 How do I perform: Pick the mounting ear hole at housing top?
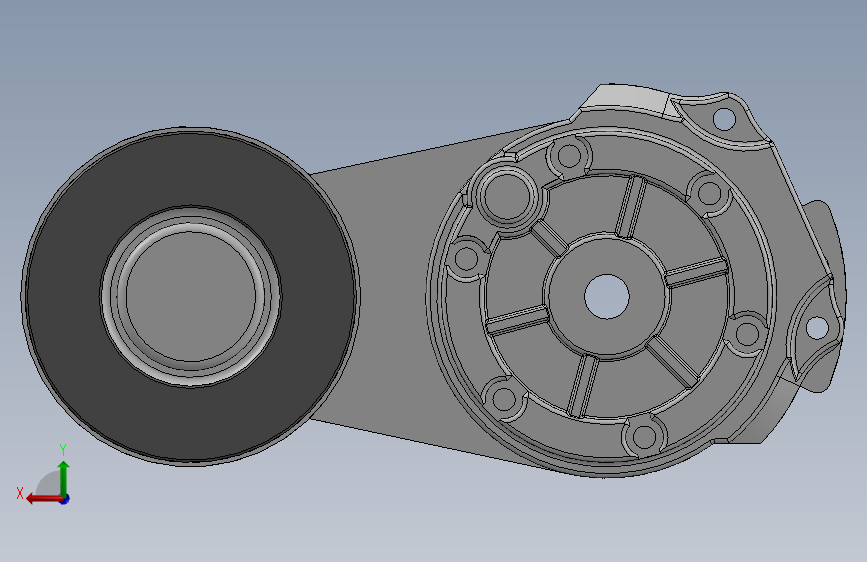click(x=724, y=118)
